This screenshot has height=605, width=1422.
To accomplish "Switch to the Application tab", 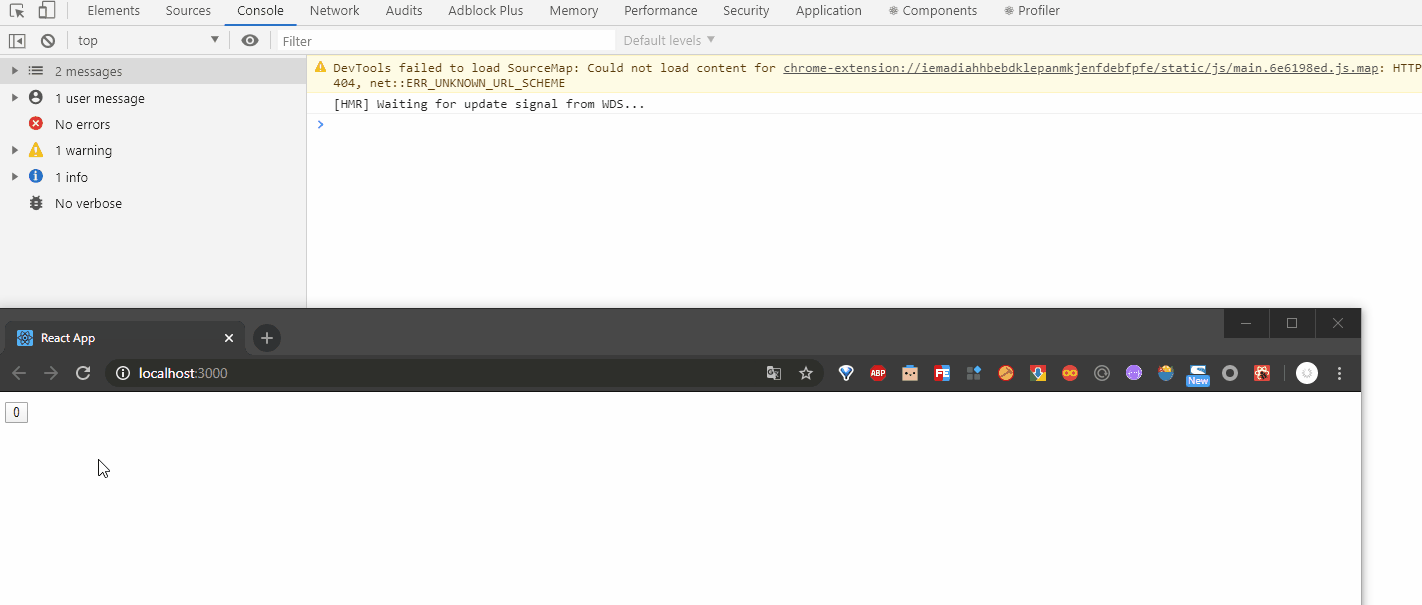I will click(x=829, y=11).
